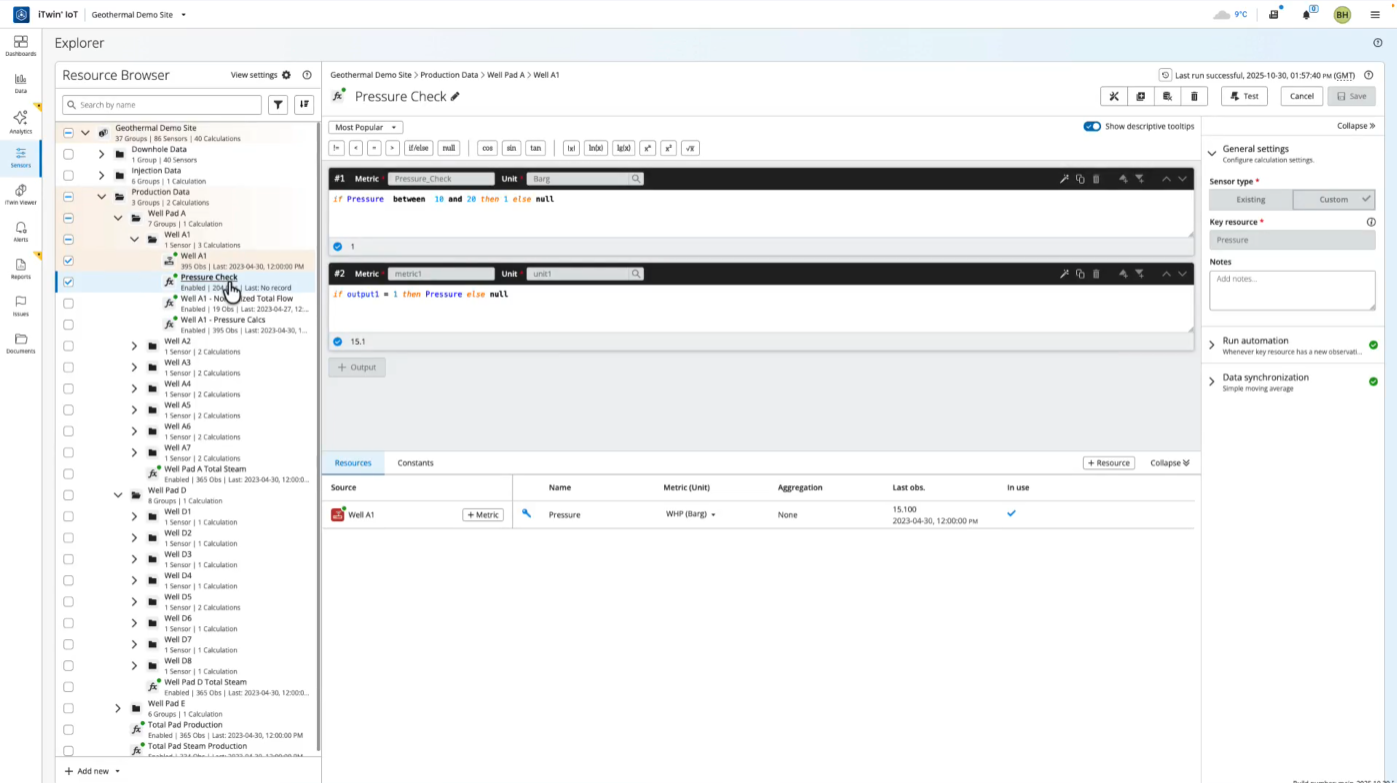Toggle Show descriptive tooltips switch
Screen dimensions: 1397x783
pos(1092,127)
